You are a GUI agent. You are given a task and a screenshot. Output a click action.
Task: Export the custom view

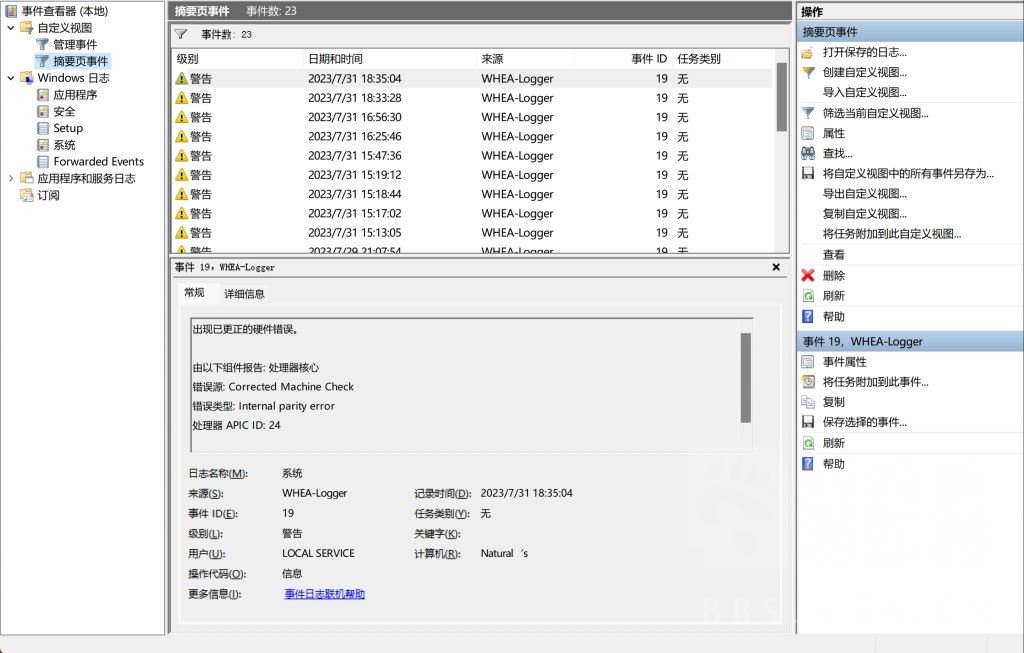(868, 193)
